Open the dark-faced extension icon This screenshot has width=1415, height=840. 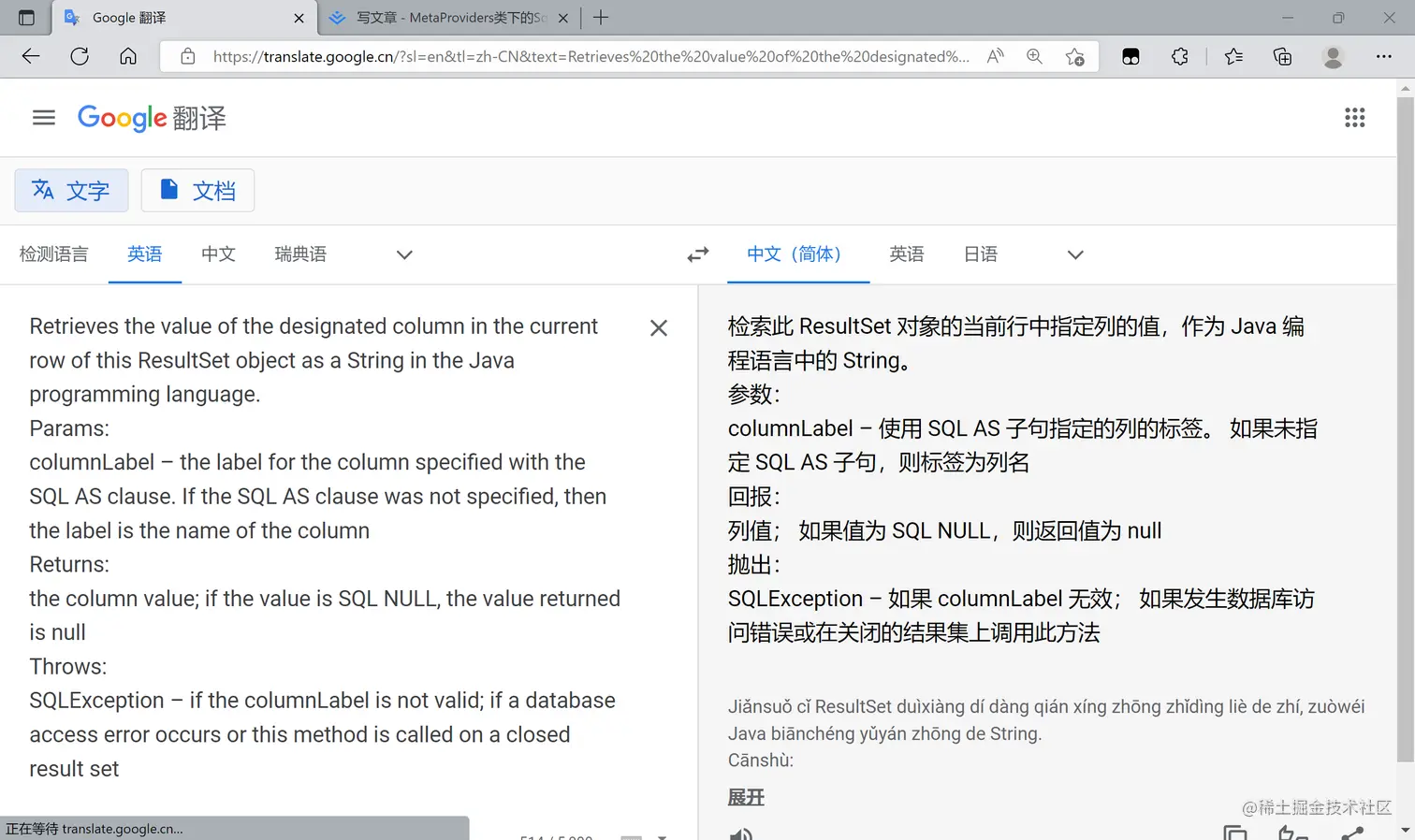[x=1131, y=56]
